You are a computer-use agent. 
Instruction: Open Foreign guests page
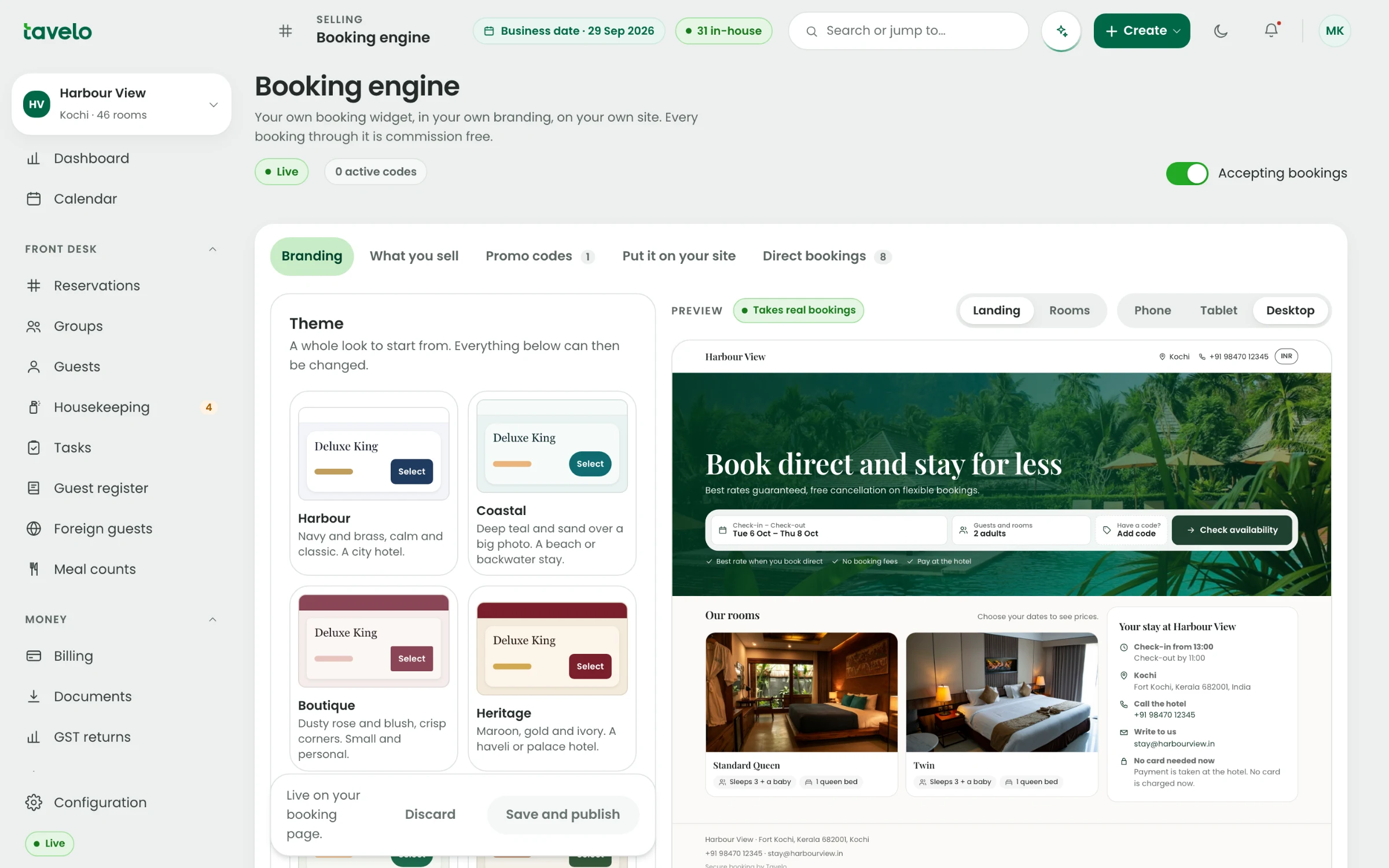[122, 528]
